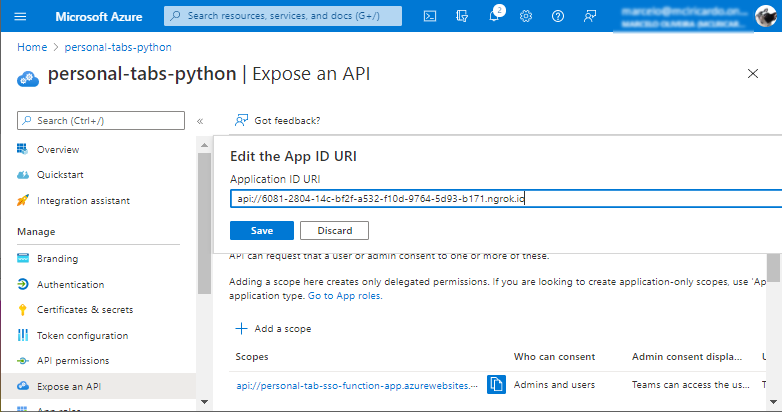
Task: Click the plus icon for Add a scope
Action: (x=241, y=328)
